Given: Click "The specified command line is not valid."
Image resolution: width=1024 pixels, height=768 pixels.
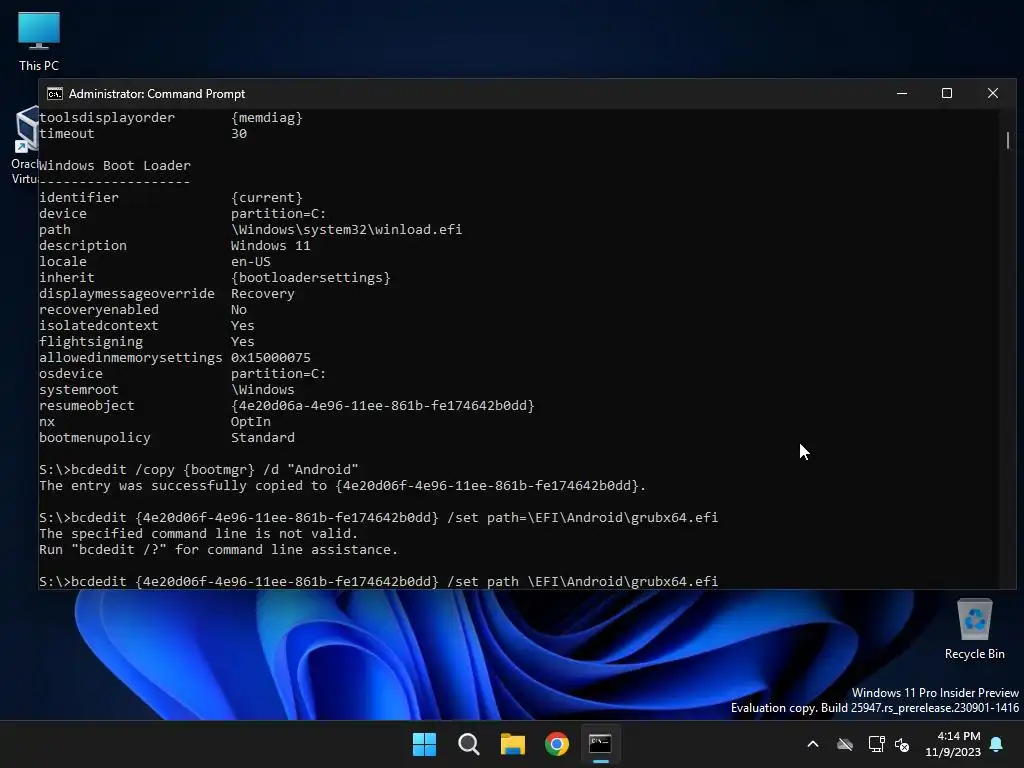Looking at the screenshot, I should pyautogui.click(x=199, y=534).
